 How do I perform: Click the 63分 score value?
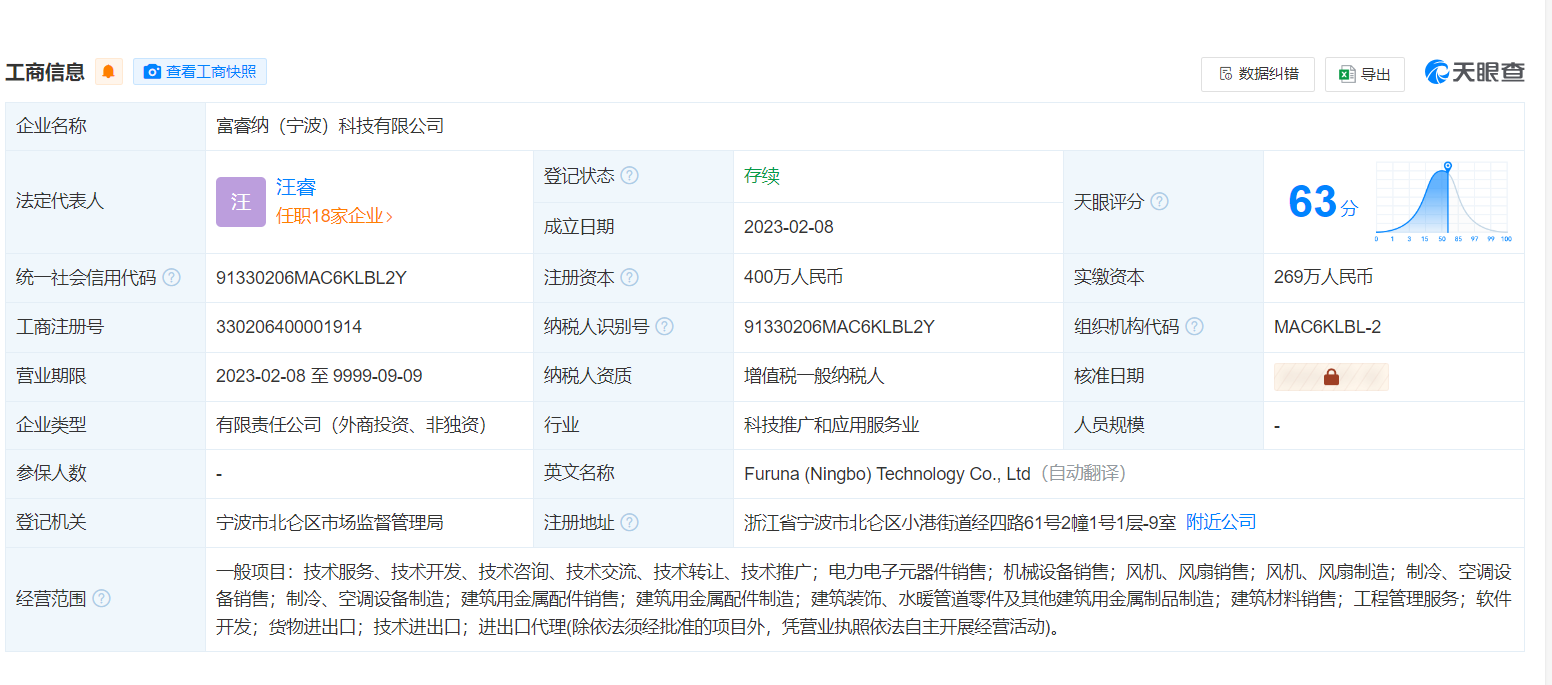[x=1323, y=202]
